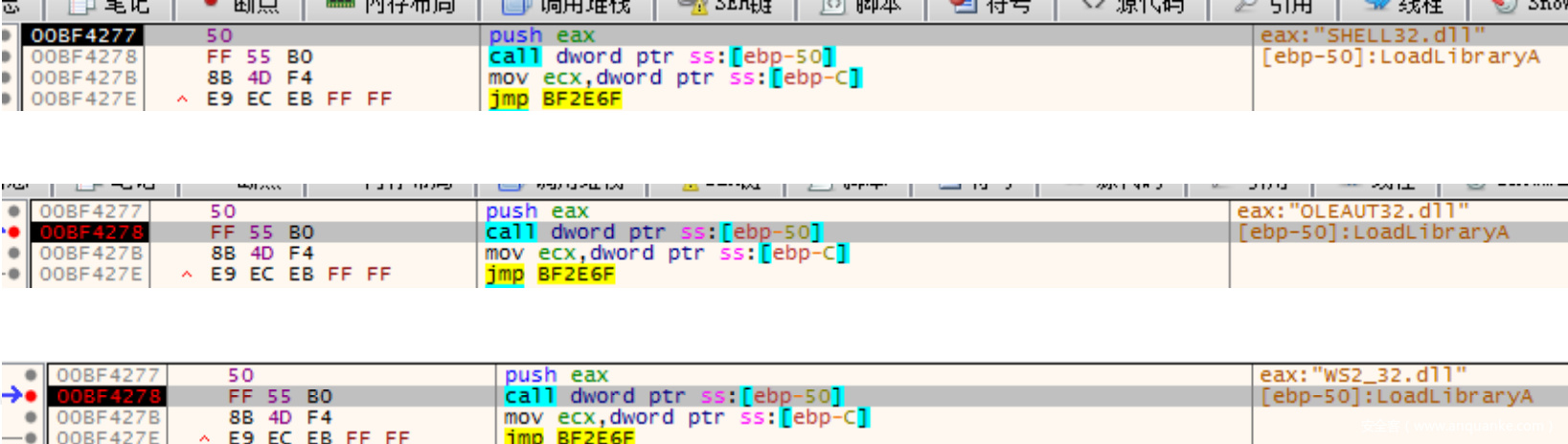Open the 调用堆栈 call stack tab
Viewport: 1568px width, 444px height.
click(567, 7)
